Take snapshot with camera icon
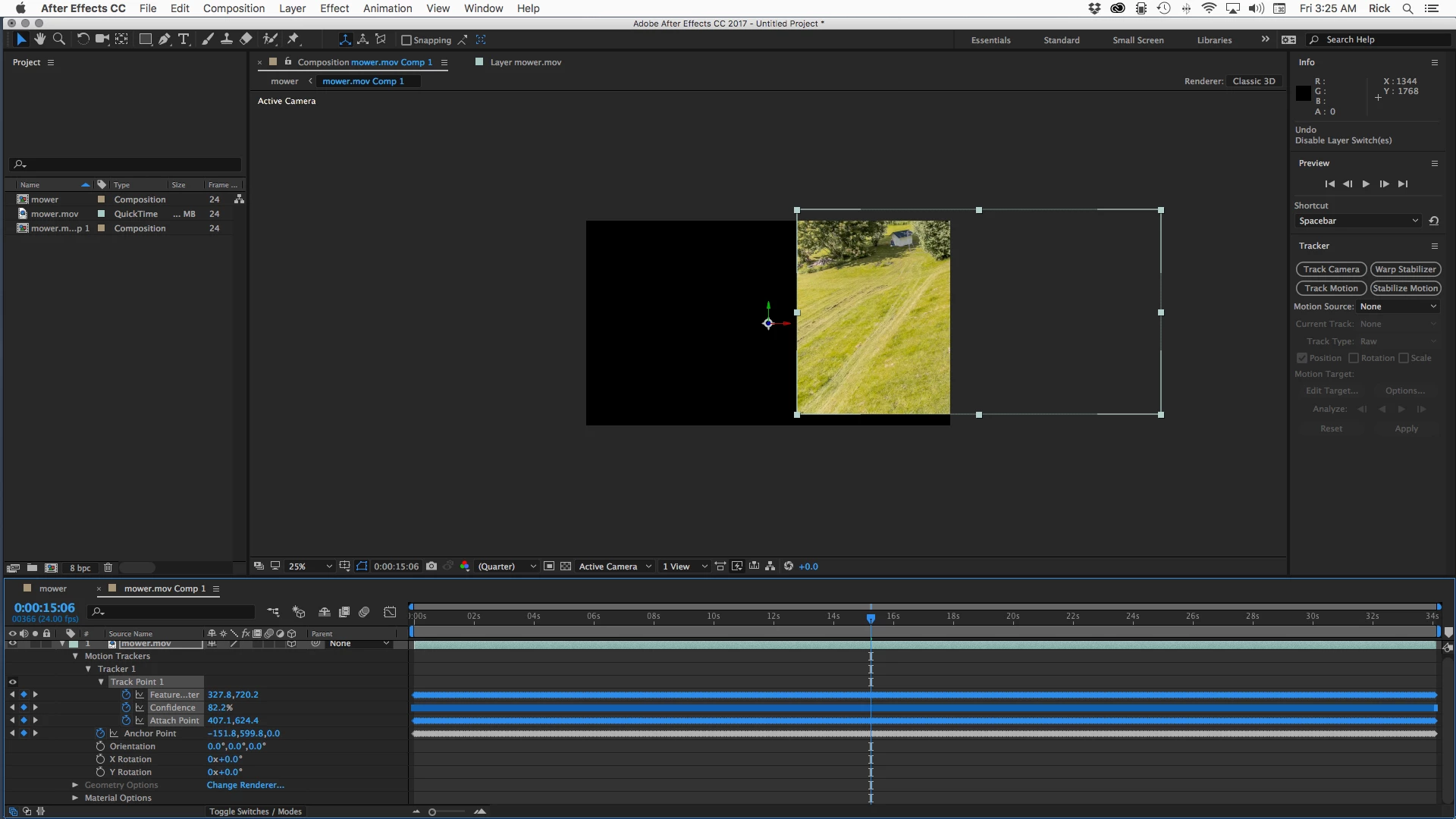Screen dimensions: 1456x819 [431, 566]
